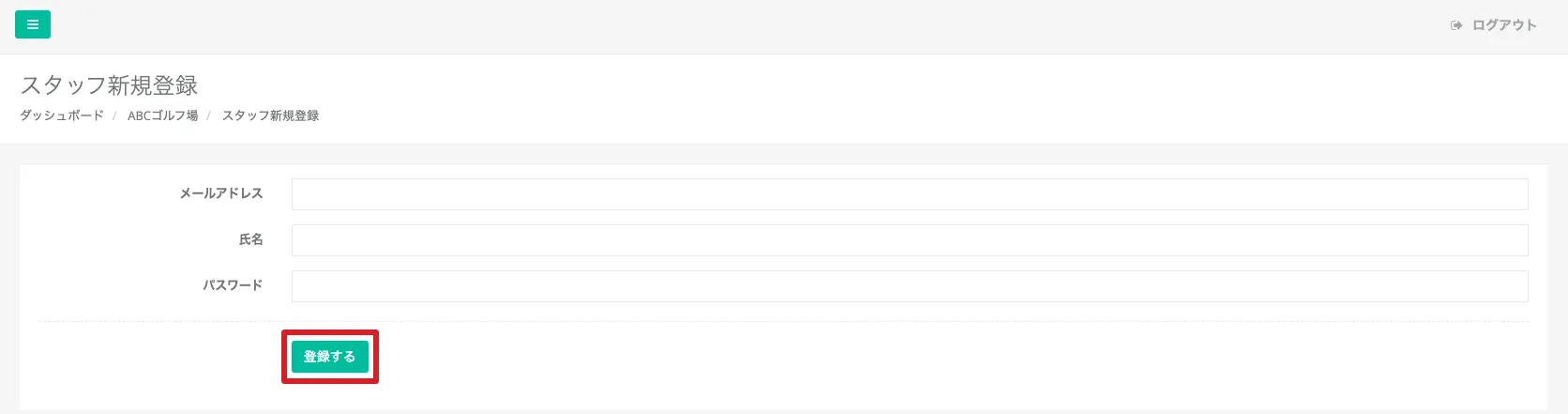
Task: Click into the 氏名 text field
Action: tap(910, 240)
